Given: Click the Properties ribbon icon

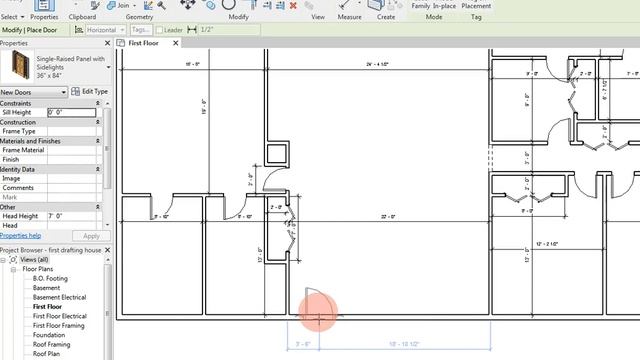Looking at the screenshot, I should [x=44, y=5].
